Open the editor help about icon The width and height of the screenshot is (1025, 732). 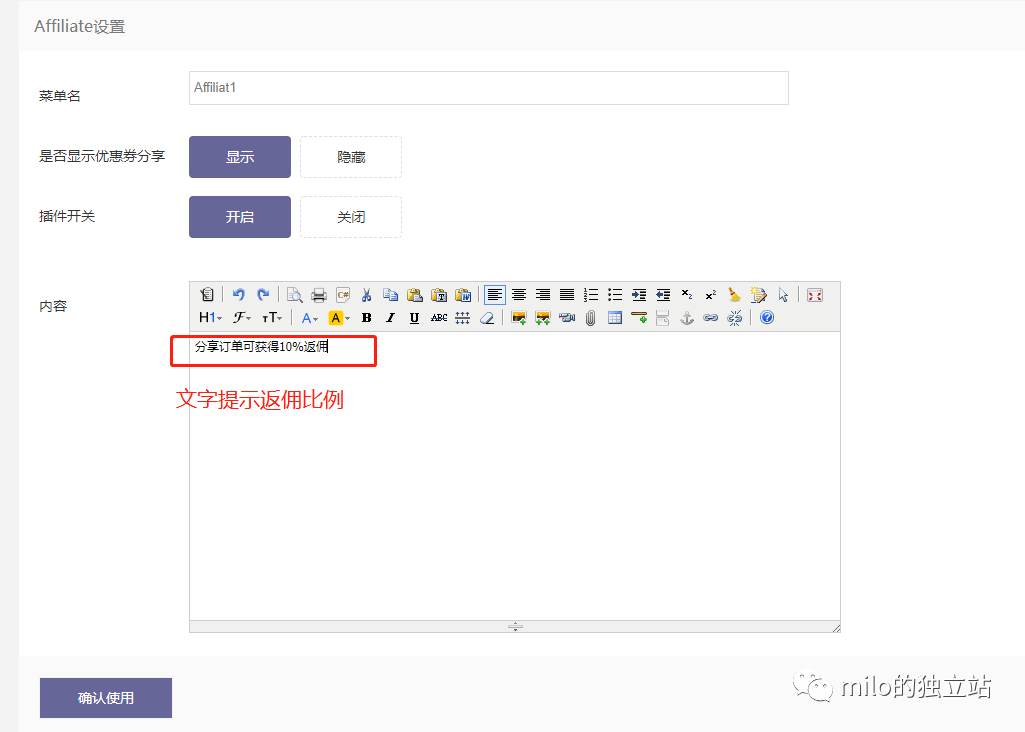tap(767, 318)
